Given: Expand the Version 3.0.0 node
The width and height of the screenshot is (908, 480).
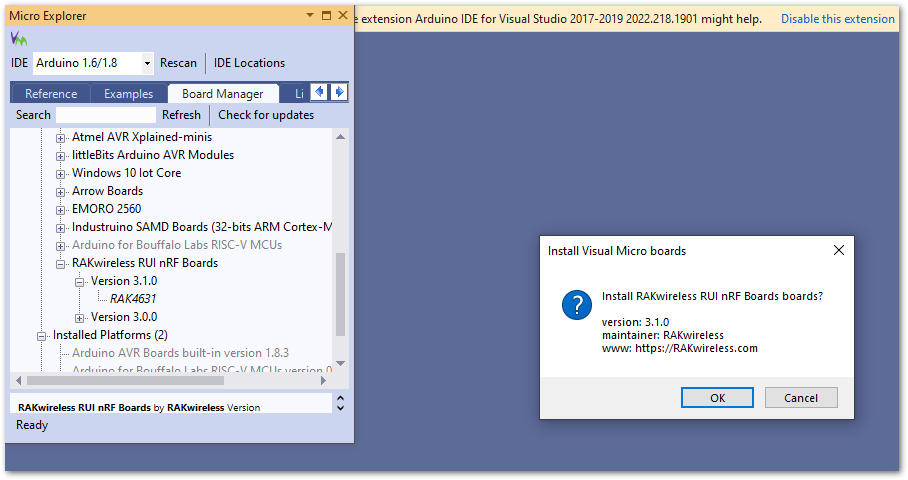Looking at the screenshot, I should pos(79,317).
